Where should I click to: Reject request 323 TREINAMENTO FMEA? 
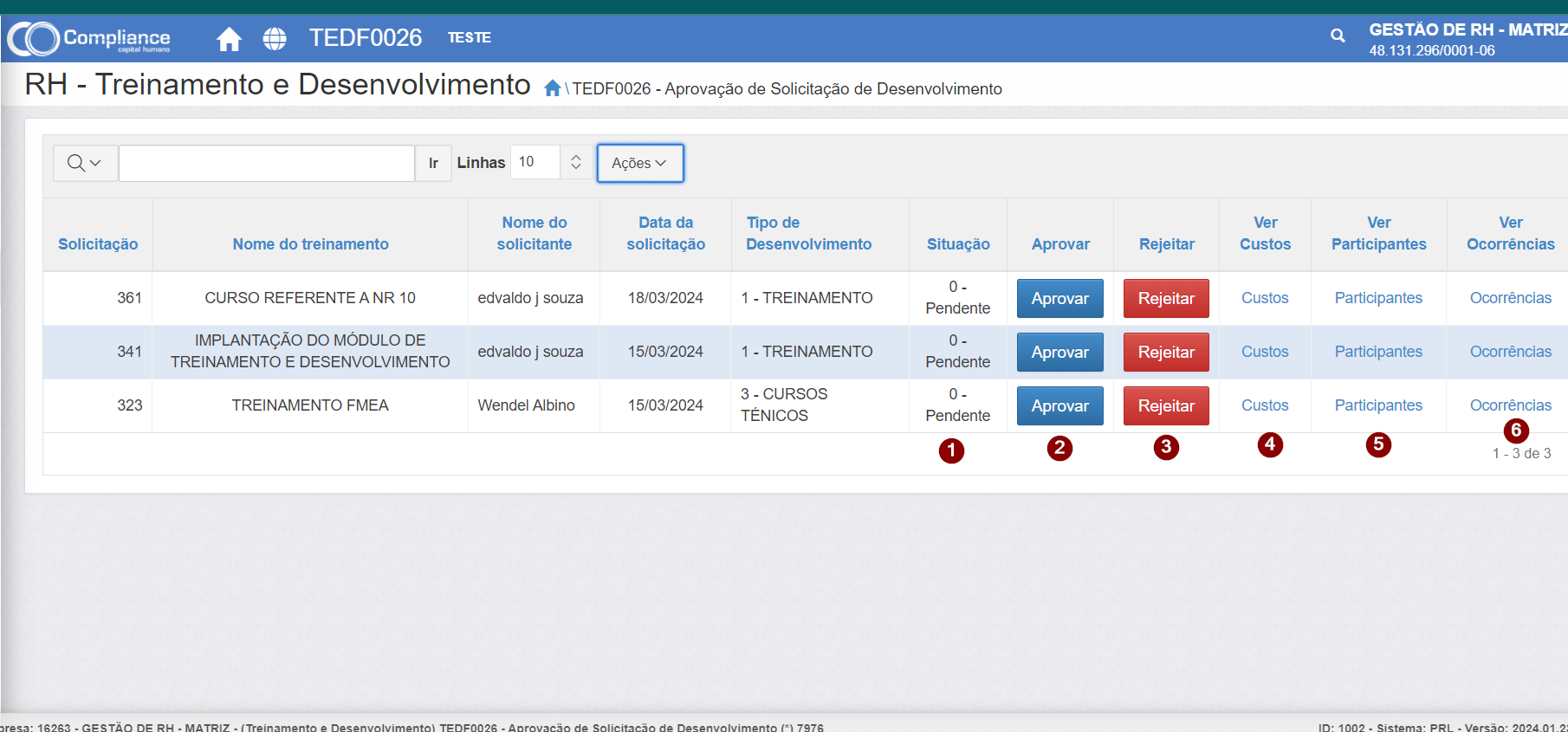point(1166,405)
